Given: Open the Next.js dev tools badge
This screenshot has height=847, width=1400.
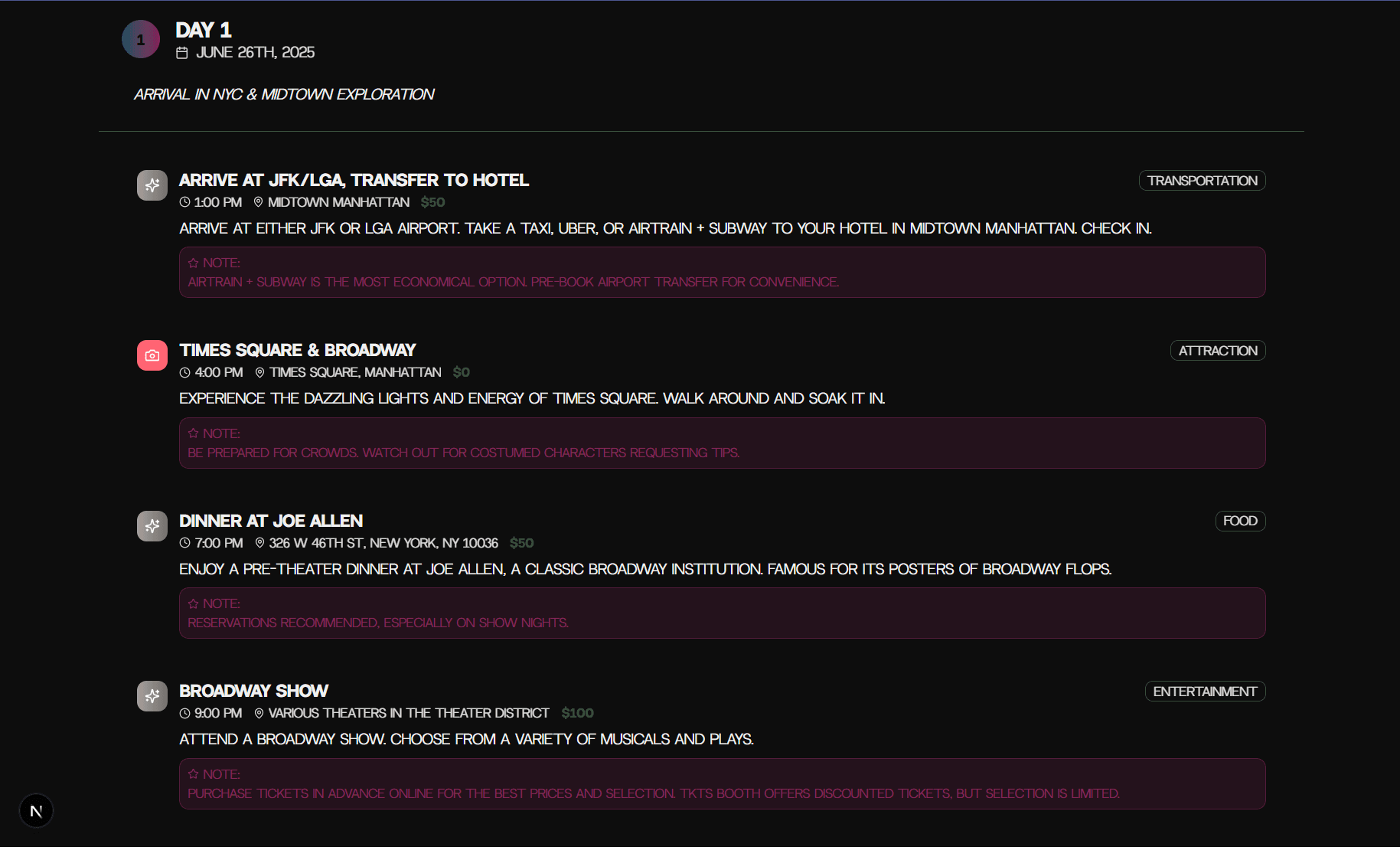Looking at the screenshot, I should point(36,811).
